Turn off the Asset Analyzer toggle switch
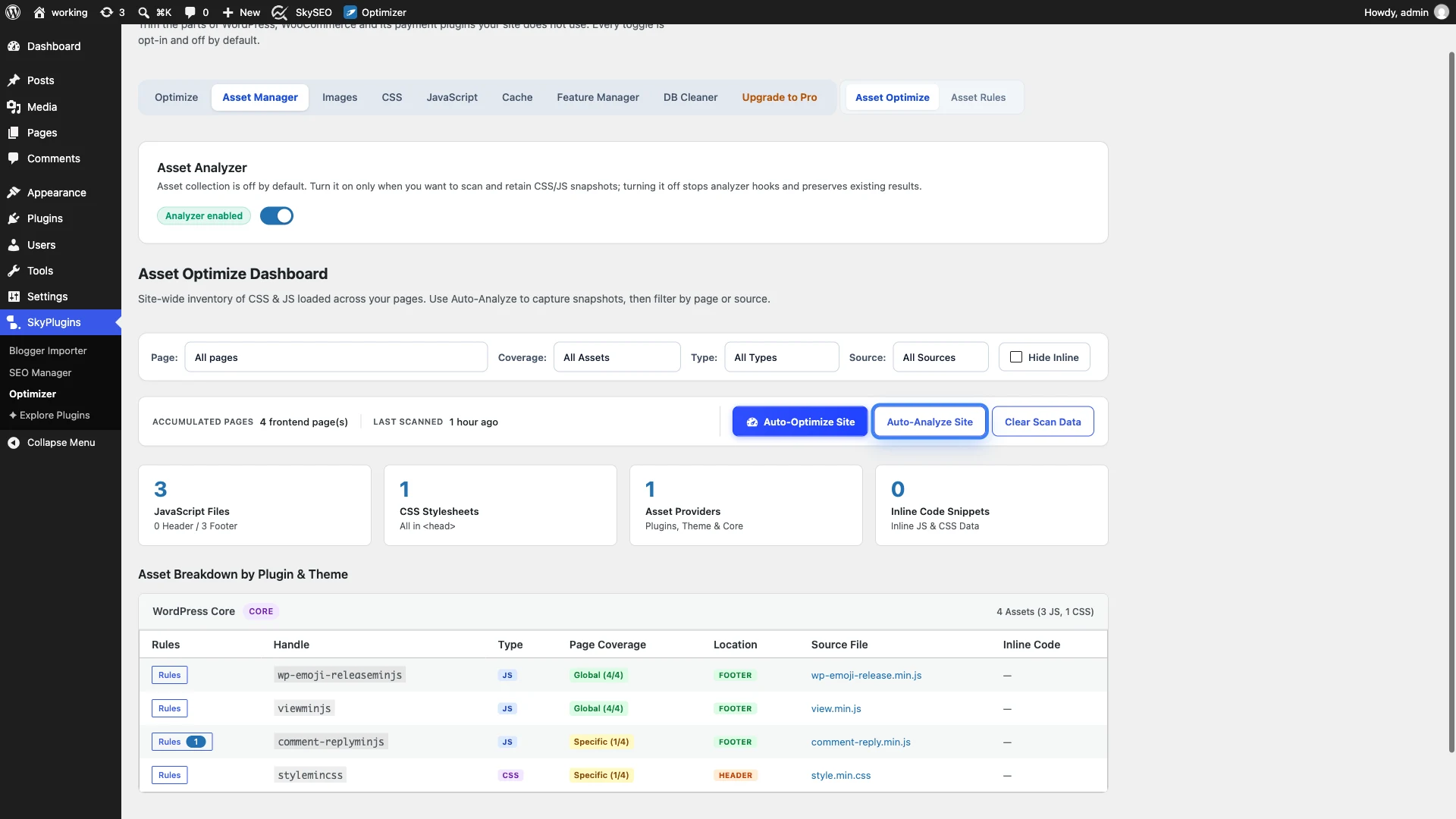Image resolution: width=1456 pixels, height=819 pixels. [277, 216]
